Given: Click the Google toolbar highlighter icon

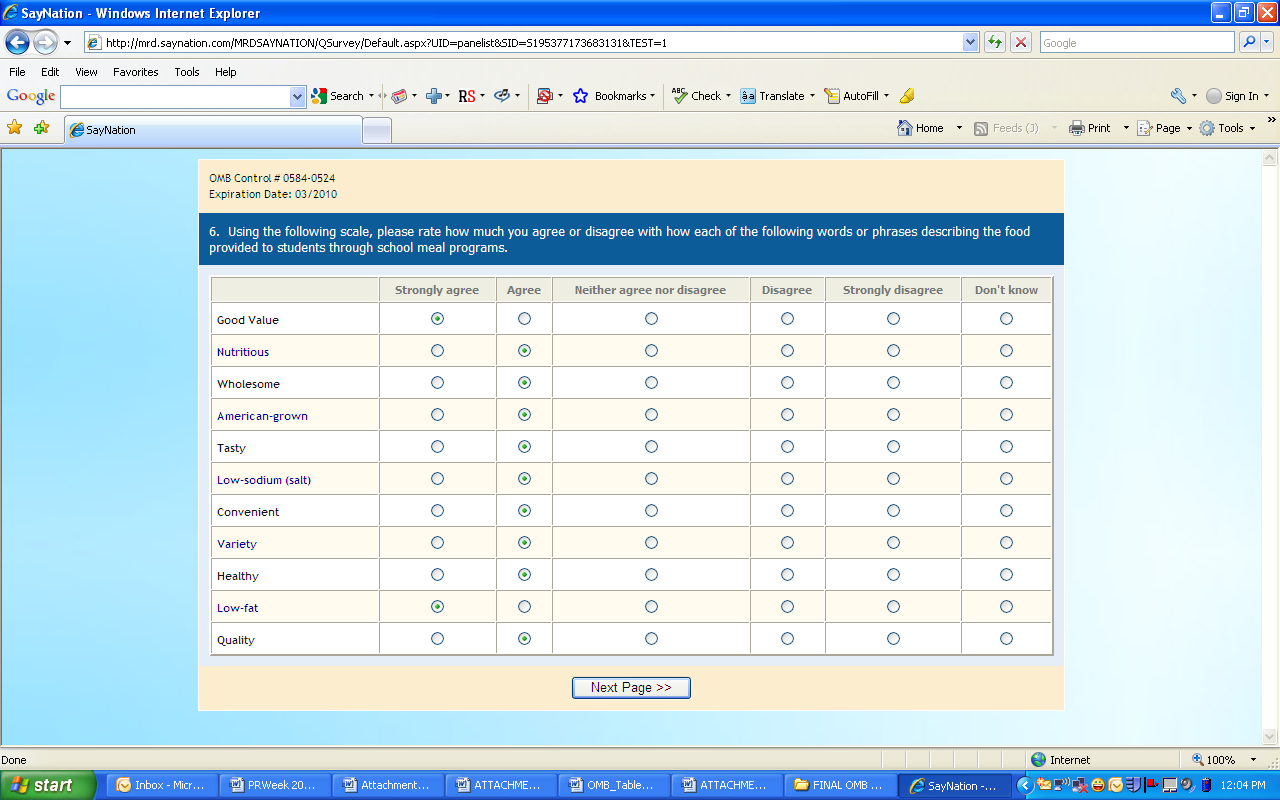Looking at the screenshot, I should click(x=907, y=96).
